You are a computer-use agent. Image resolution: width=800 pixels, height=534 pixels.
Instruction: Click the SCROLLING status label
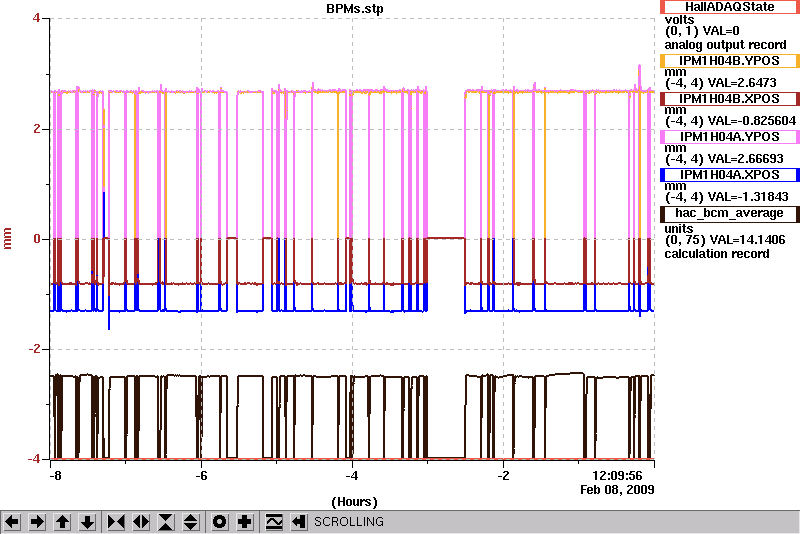point(349,522)
